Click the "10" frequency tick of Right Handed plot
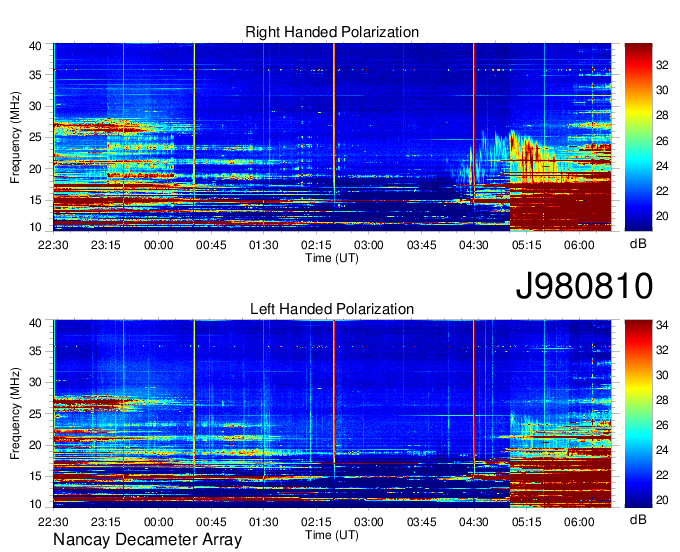The width and height of the screenshot is (680, 552). coord(35,227)
